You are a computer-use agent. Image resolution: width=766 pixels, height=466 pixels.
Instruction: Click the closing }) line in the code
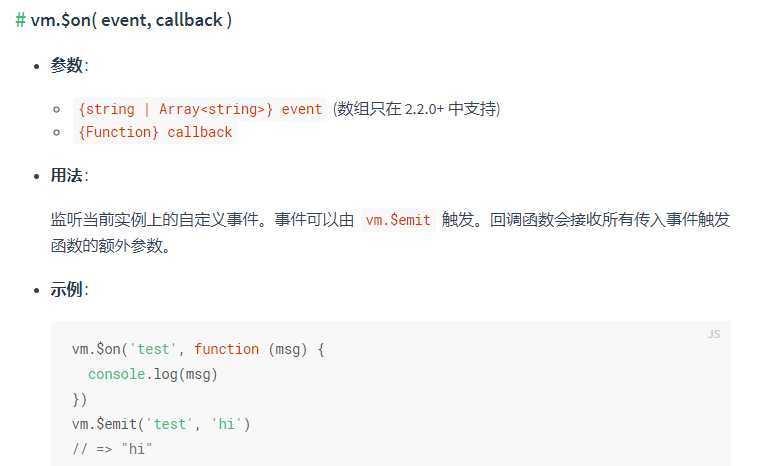[x=80, y=399]
